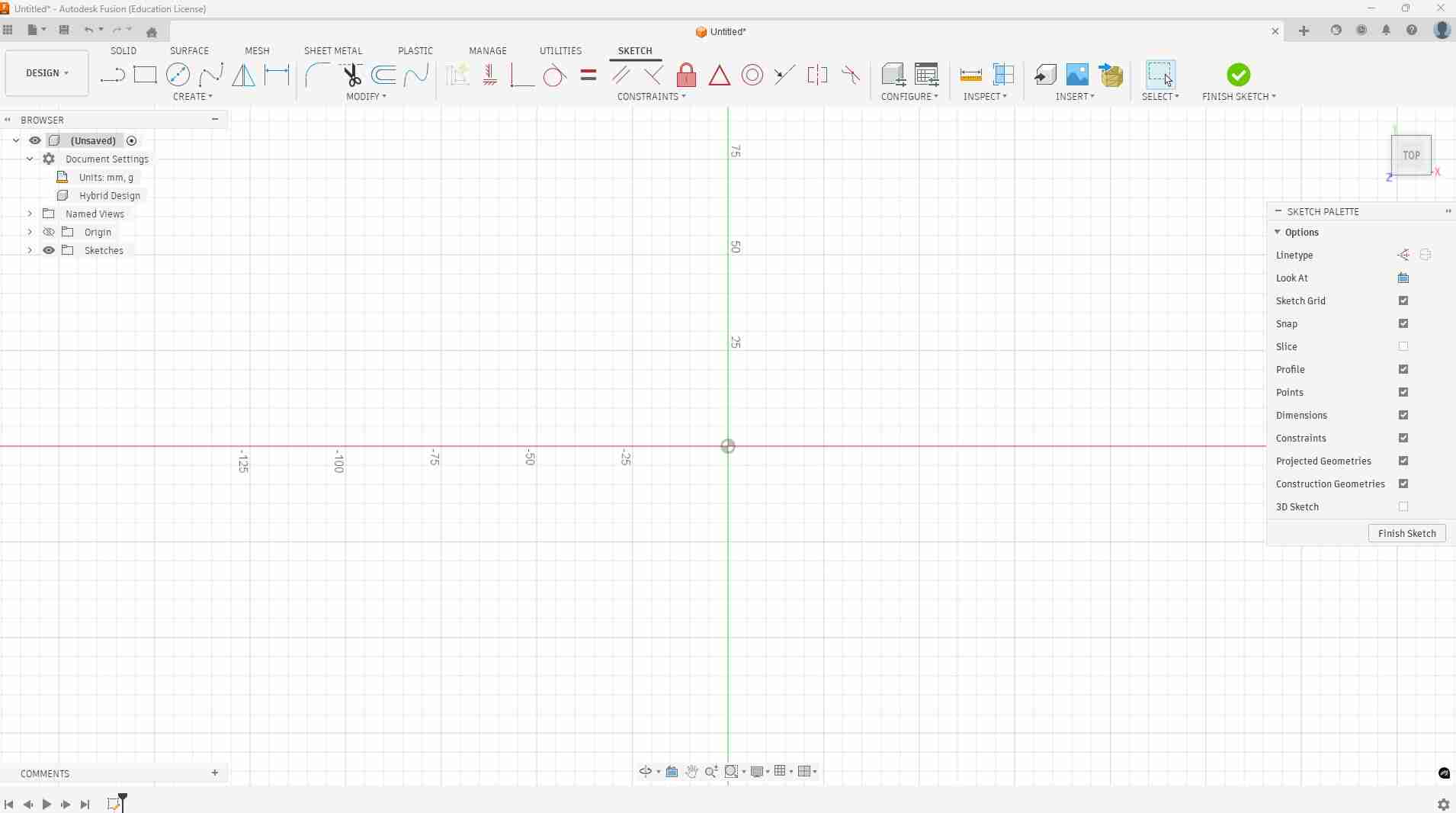Open the INSERT dropdown menu
Viewport: 1456px width, 813px height.
(1075, 97)
